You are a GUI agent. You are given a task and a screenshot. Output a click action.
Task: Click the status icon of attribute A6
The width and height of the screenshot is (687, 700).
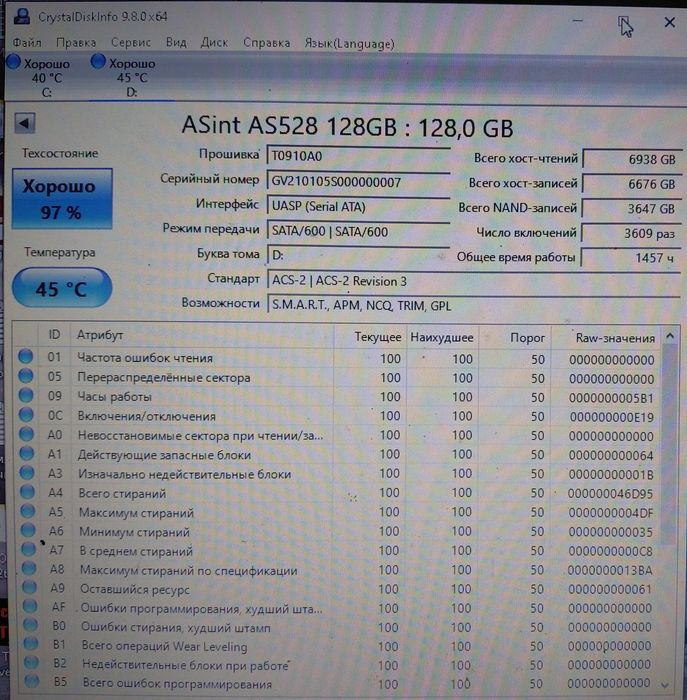point(28,530)
